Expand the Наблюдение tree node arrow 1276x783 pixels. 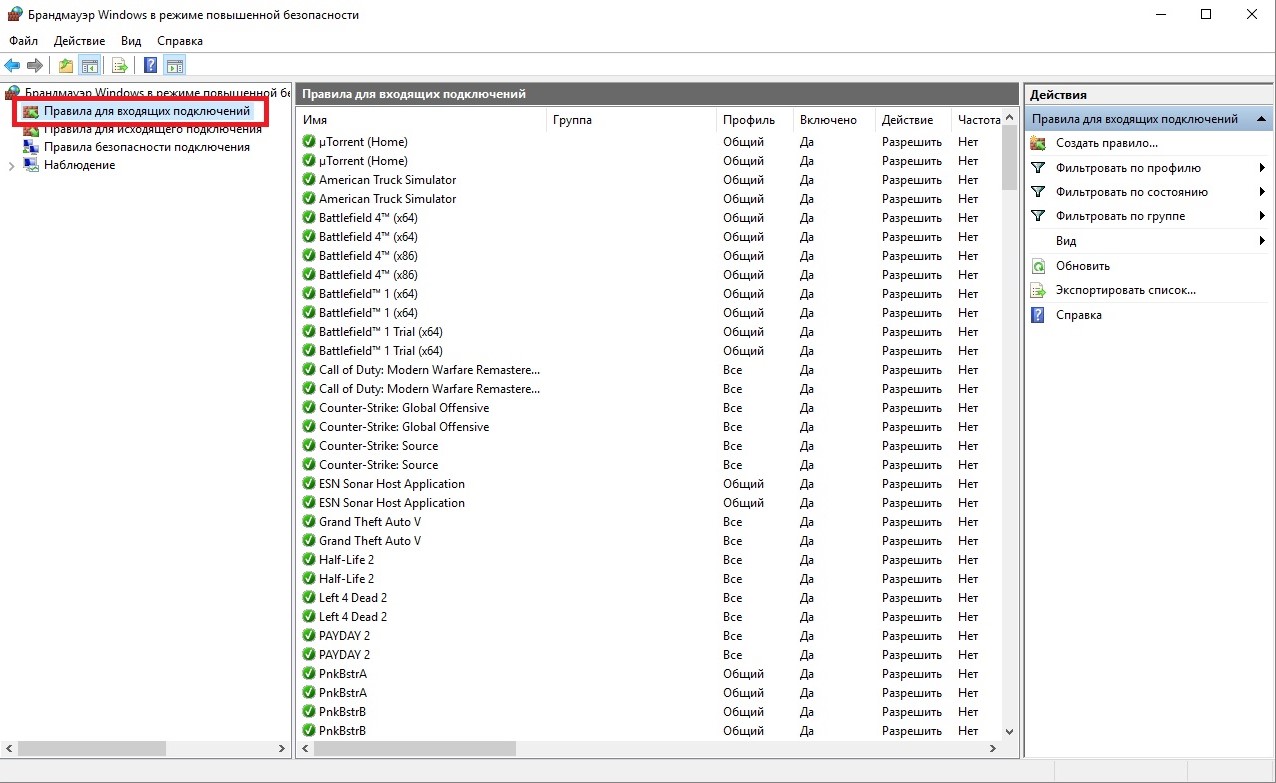point(12,166)
